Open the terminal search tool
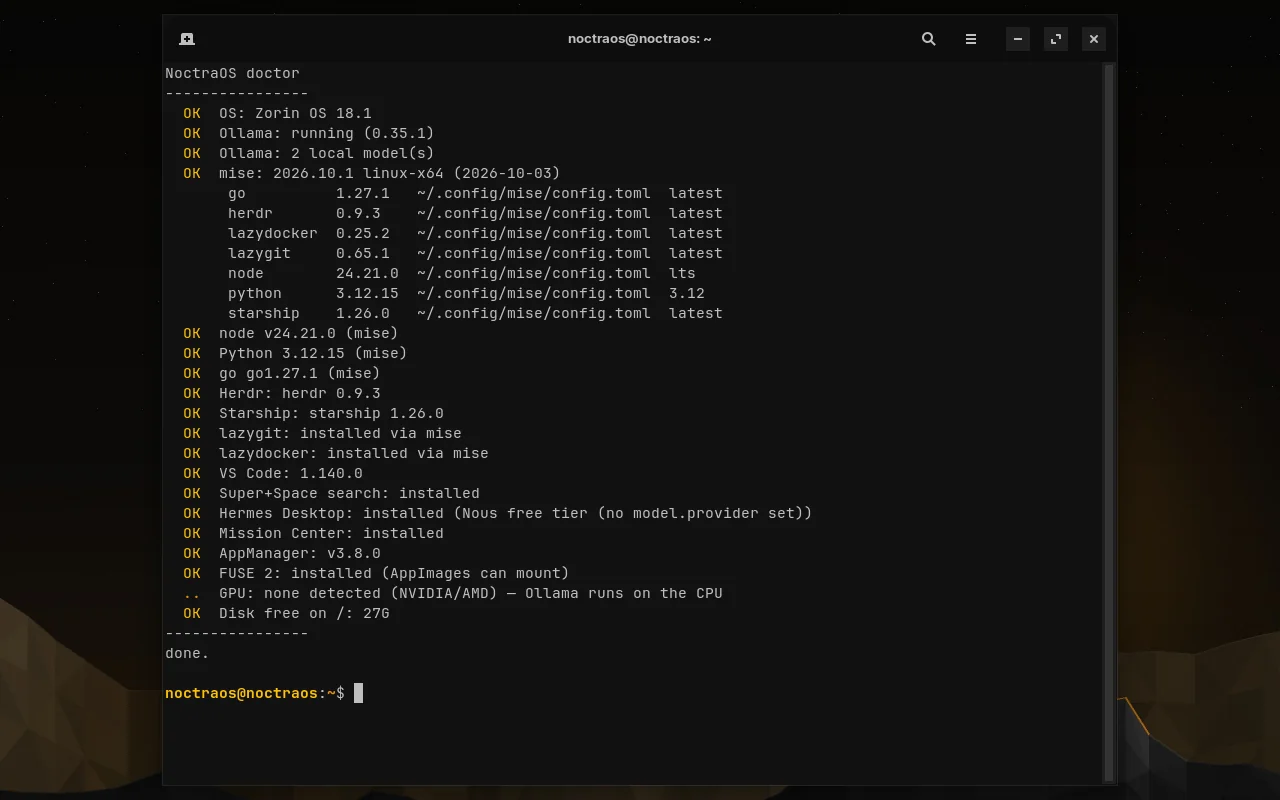This screenshot has width=1280, height=800. [x=929, y=39]
